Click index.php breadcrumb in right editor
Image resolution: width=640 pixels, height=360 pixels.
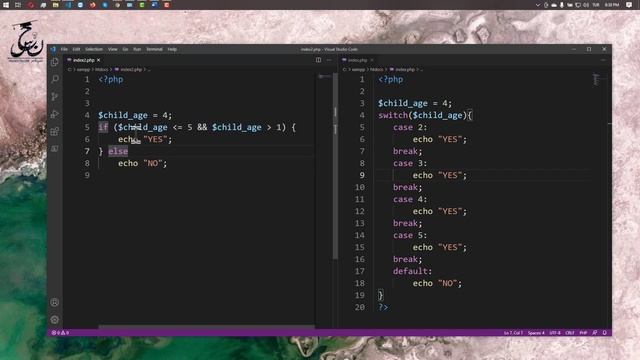(403, 69)
